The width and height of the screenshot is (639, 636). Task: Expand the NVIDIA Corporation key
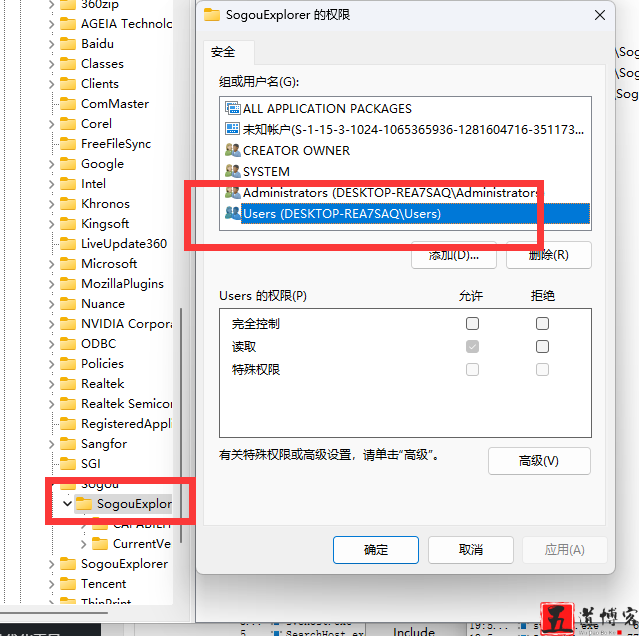tap(51, 324)
